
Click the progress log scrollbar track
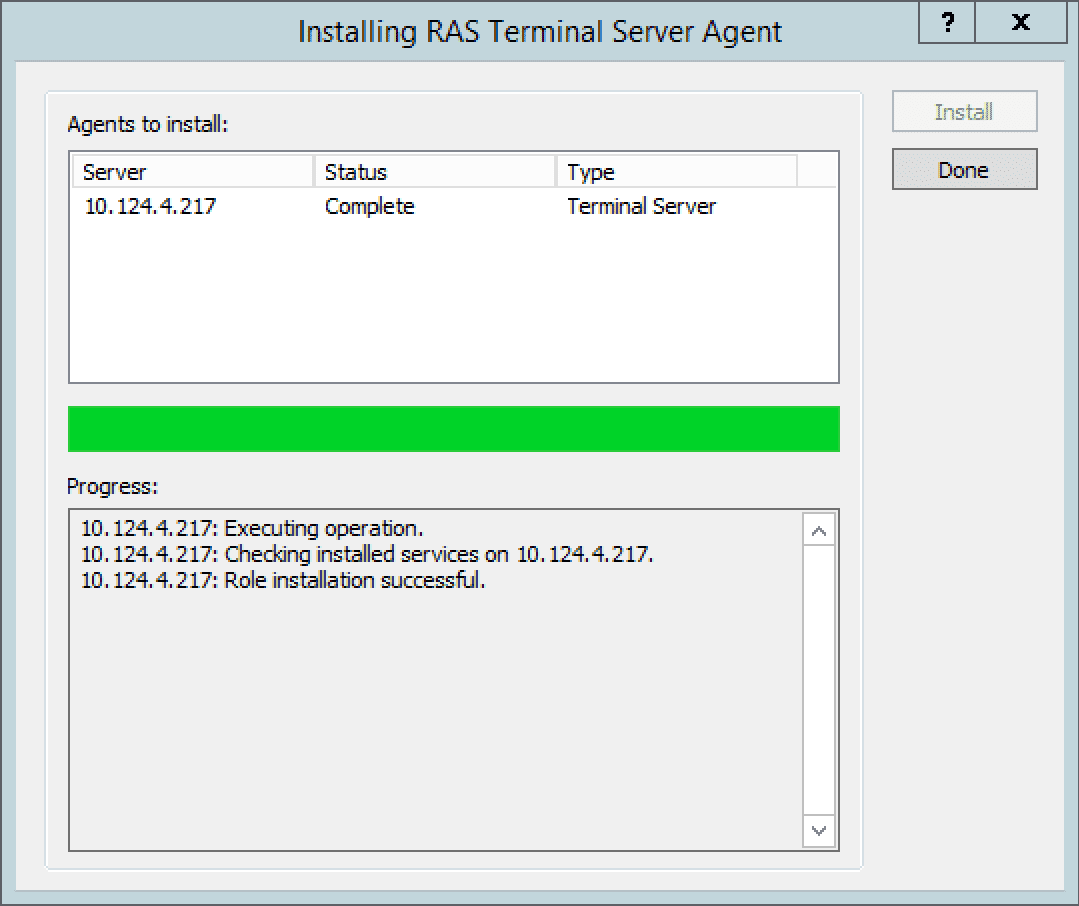(x=819, y=680)
